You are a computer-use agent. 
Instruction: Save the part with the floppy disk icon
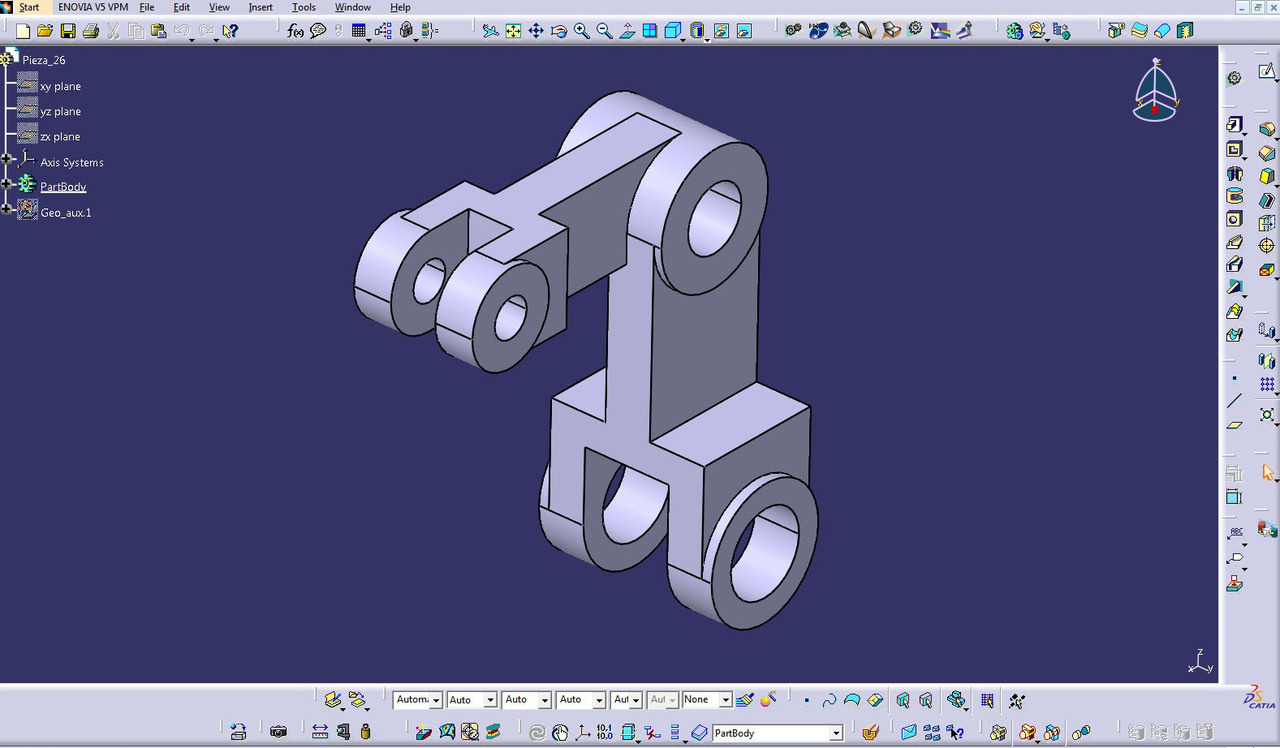[68, 31]
